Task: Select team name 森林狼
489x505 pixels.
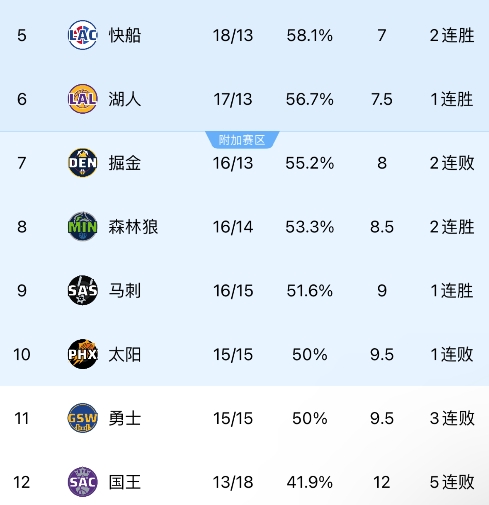Action: click(133, 227)
